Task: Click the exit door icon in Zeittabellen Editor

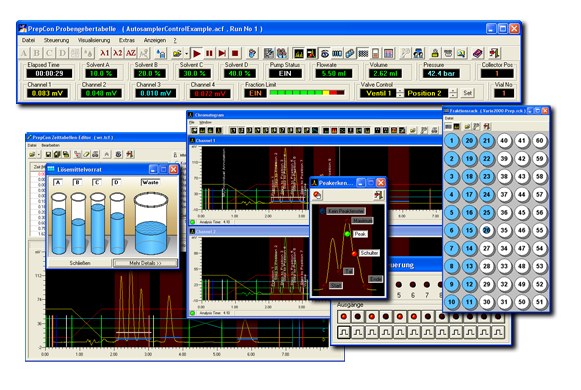Action: pyautogui.click(x=129, y=154)
